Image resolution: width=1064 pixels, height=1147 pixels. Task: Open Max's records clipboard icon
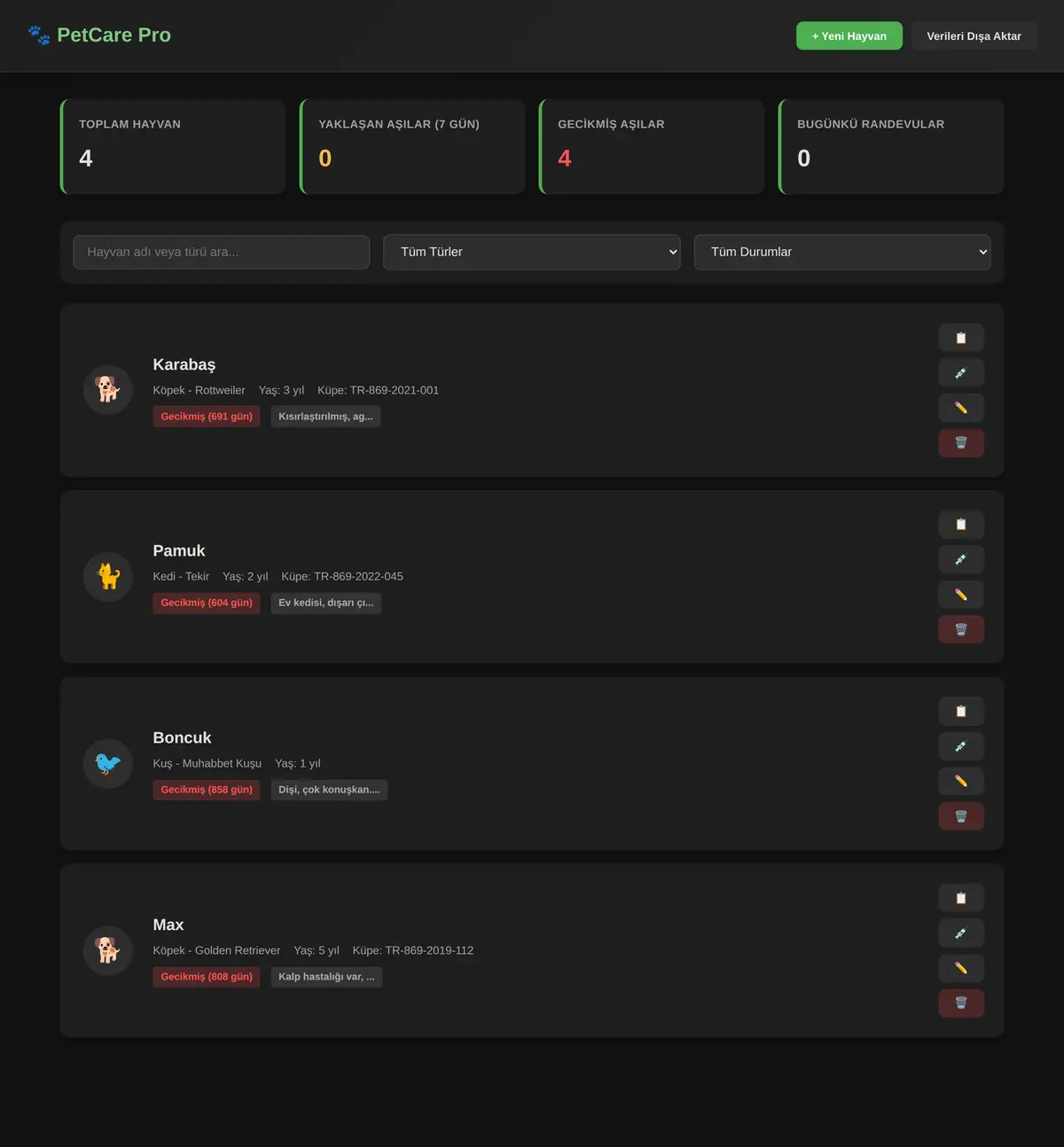point(961,898)
